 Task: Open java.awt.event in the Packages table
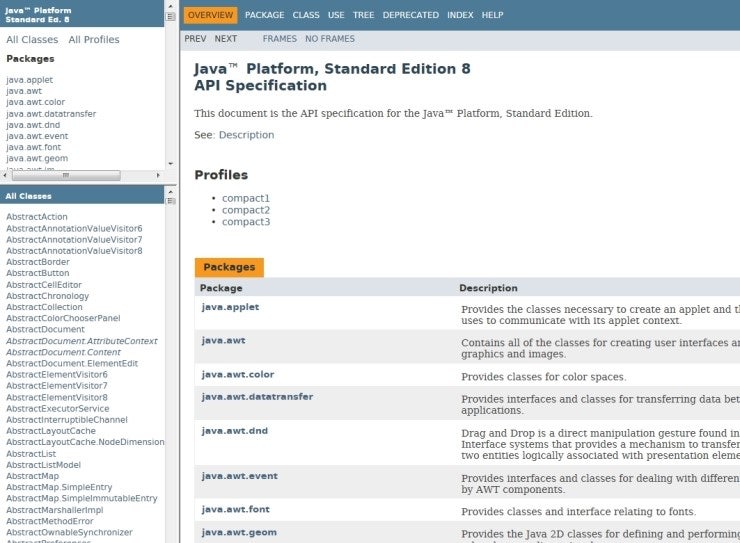point(240,476)
